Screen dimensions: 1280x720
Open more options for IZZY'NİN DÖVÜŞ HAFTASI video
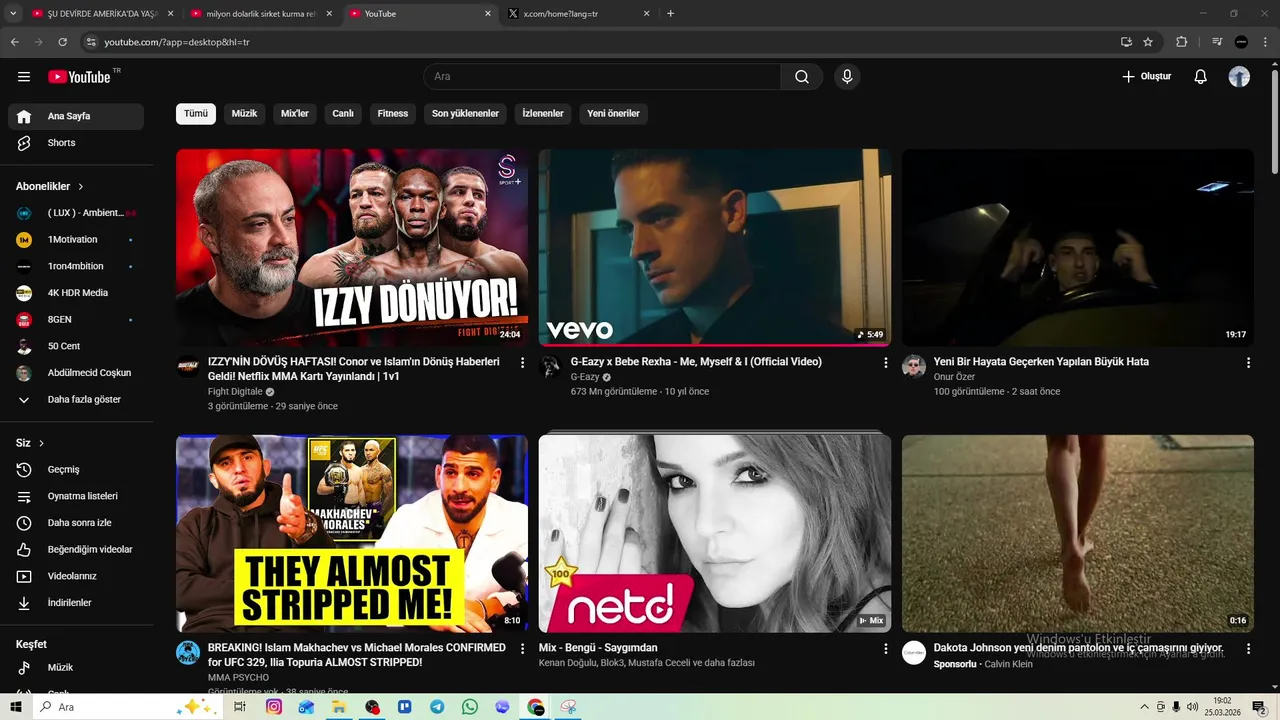522,363
